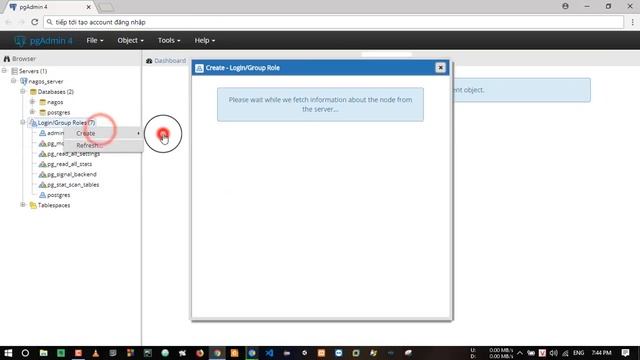Image resolution: width=640 pixels, height=360 pixels.
Task: Close the Create - Login/Group Role dialog
Action: [x=440, y=68]
